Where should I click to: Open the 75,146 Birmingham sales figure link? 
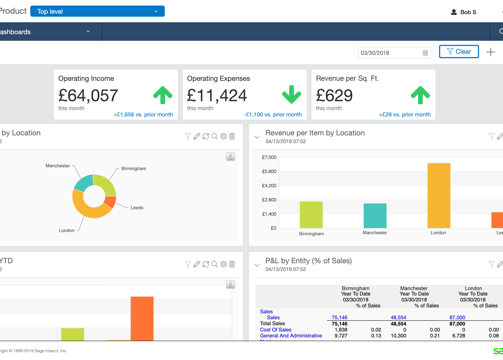340,317
